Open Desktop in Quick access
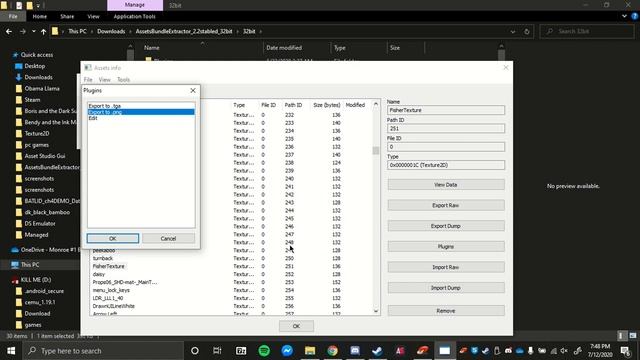The width and height of the screenshot is (640, 360). pyautogui.click(x=35, y=66)
